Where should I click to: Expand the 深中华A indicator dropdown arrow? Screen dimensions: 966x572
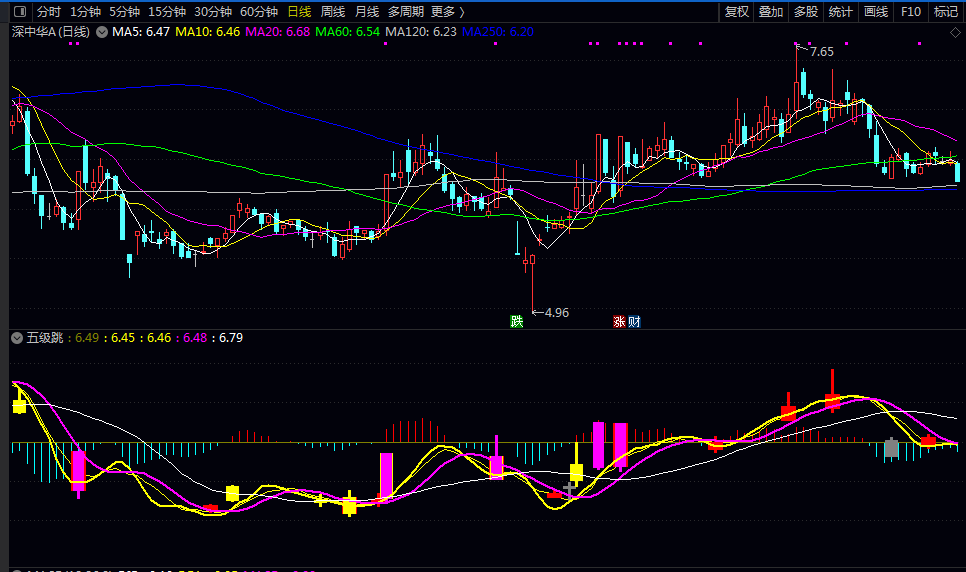[102, 32]
